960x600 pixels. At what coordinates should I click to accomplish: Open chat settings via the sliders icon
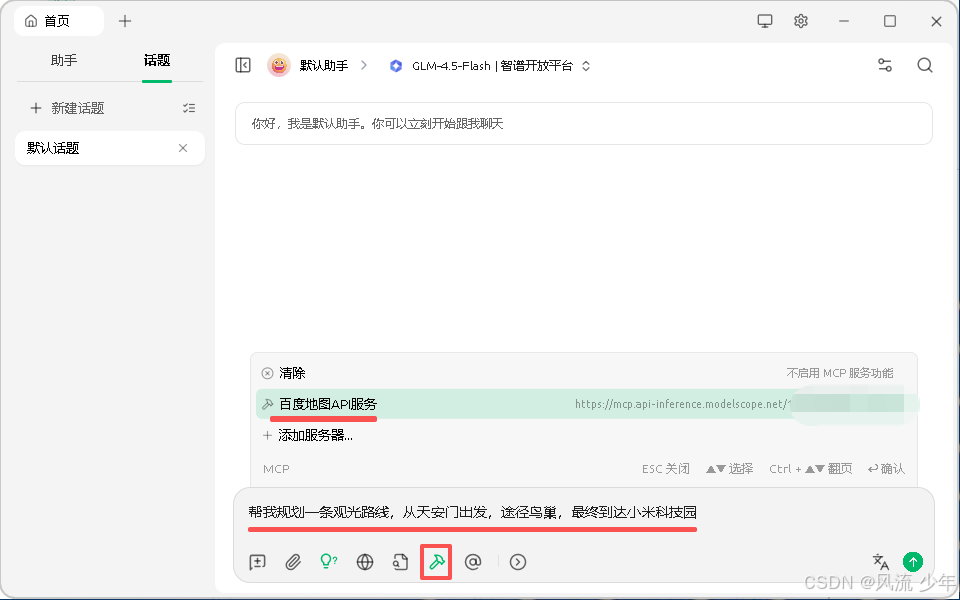click(884, 64)
